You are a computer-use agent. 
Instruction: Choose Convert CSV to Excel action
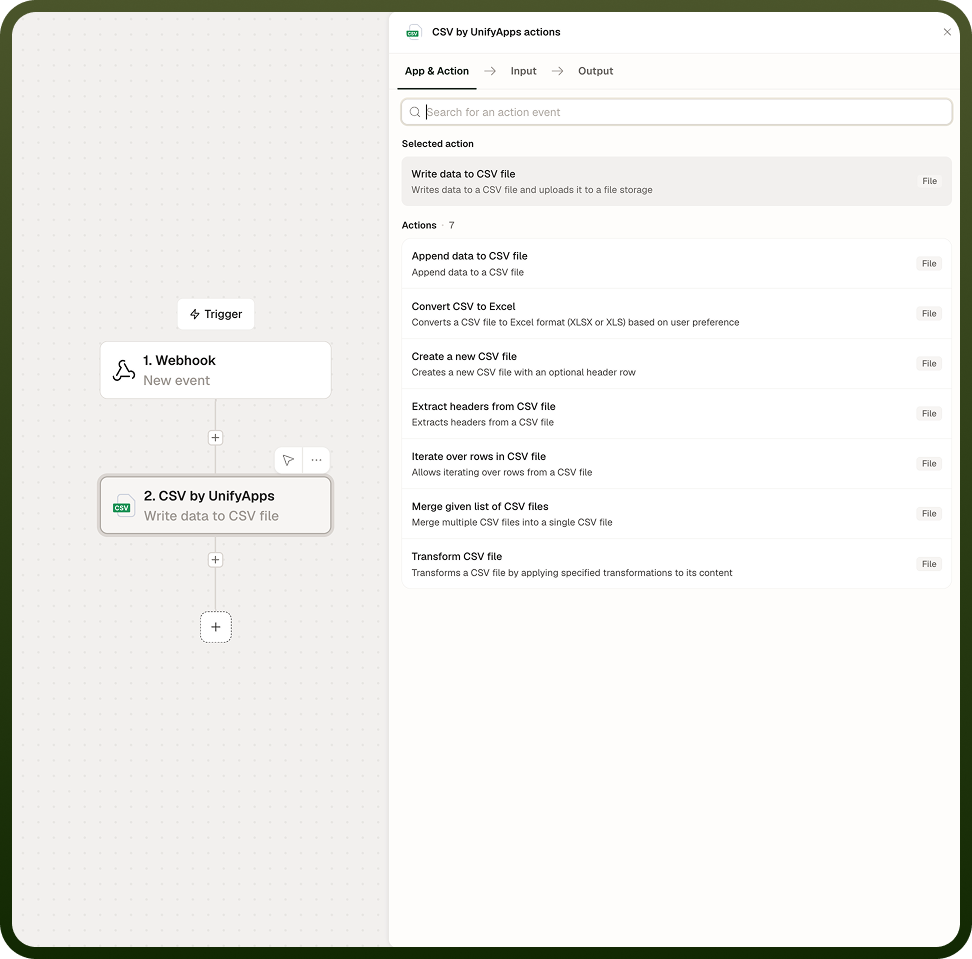click(676, 314)
